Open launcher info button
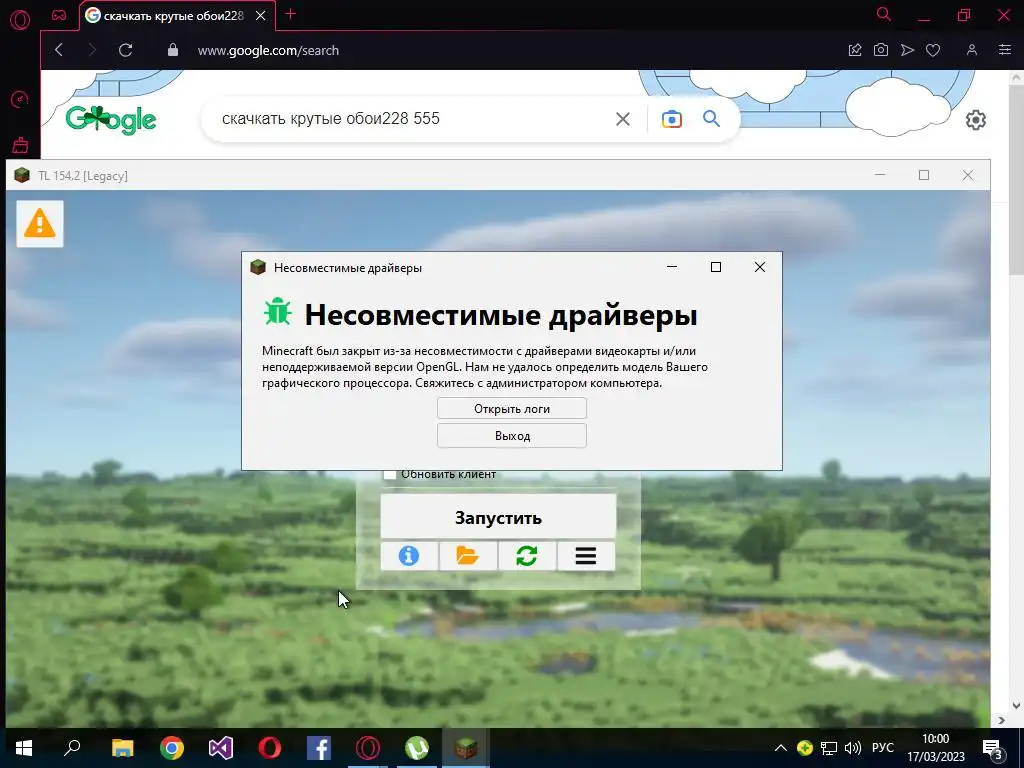Viewport: 1024px width, 768px height. click(409, 556)
